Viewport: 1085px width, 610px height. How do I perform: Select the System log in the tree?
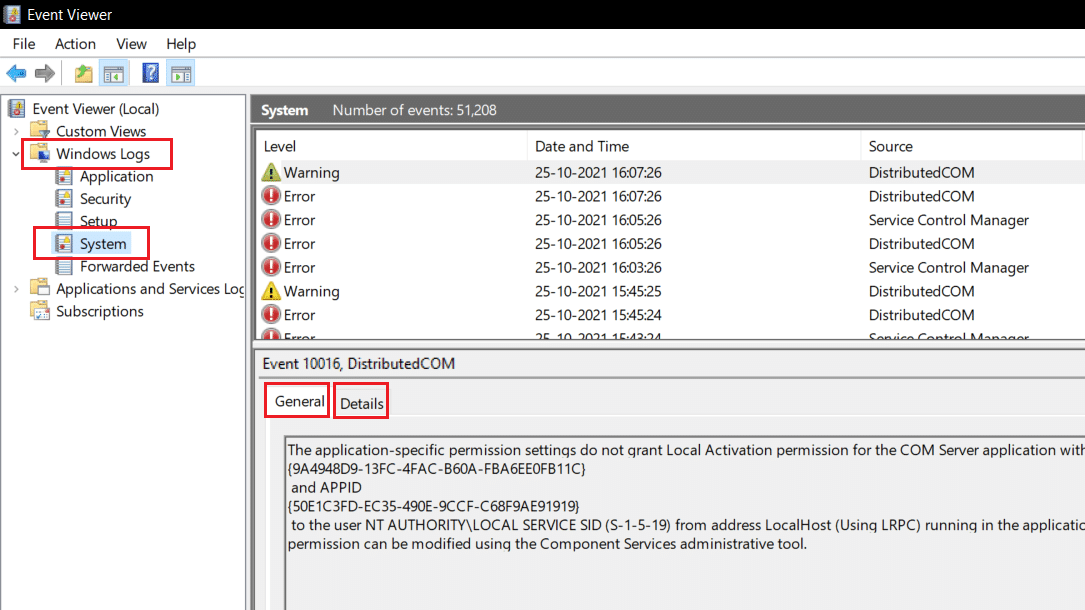point(103,244)
